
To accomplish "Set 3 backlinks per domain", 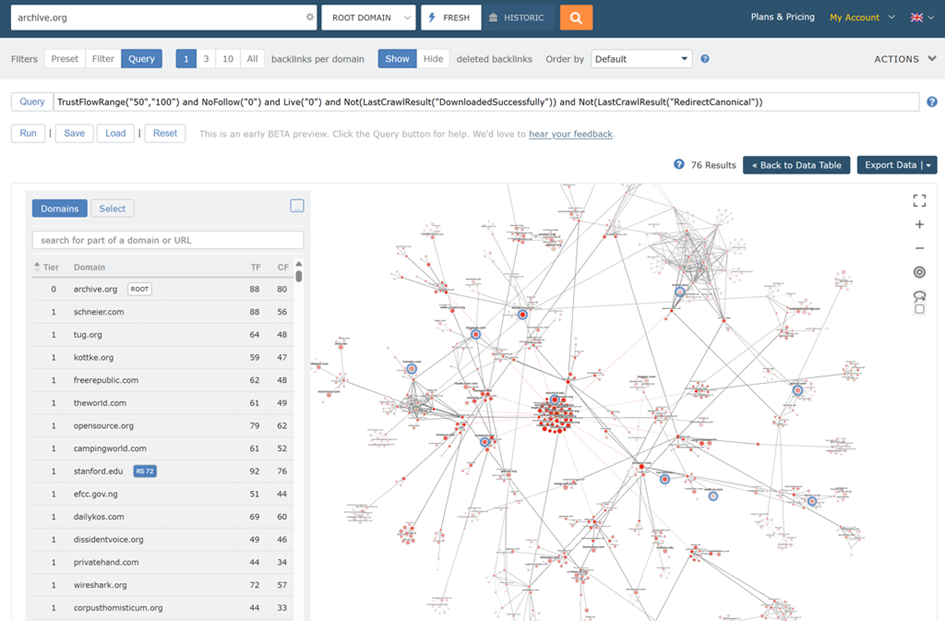I will (x=206, y=58).
